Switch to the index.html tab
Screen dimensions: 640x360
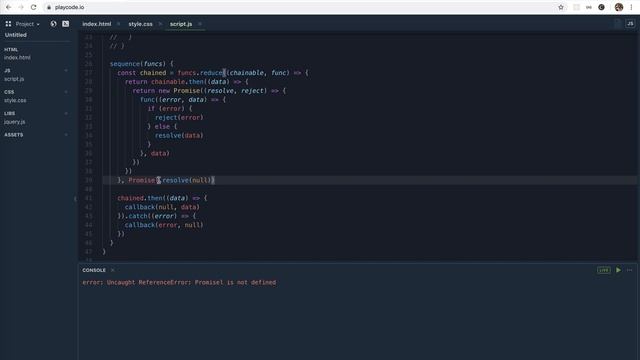(x=97, y=24)
